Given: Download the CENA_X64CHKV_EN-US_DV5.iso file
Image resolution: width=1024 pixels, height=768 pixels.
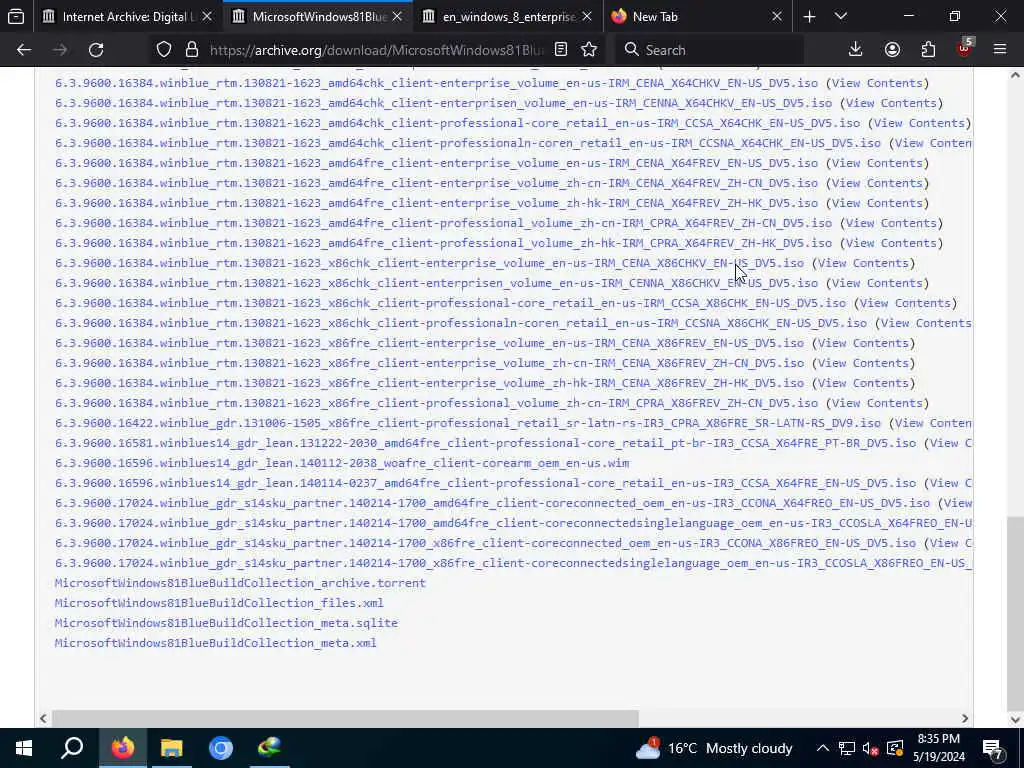Looking at the screenshot, I should click(436, 83).
